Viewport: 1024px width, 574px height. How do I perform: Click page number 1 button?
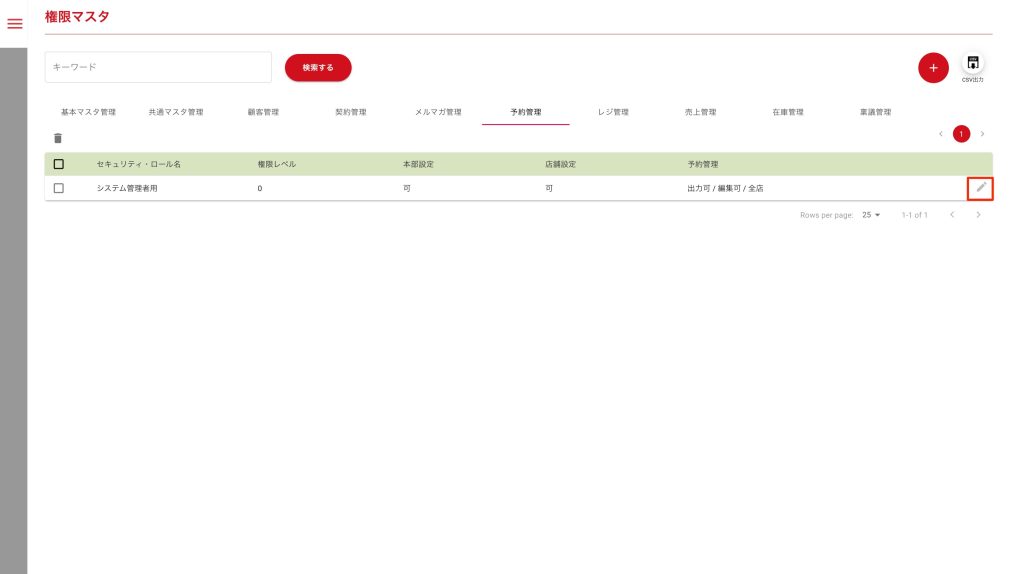(x=961, y=134)
